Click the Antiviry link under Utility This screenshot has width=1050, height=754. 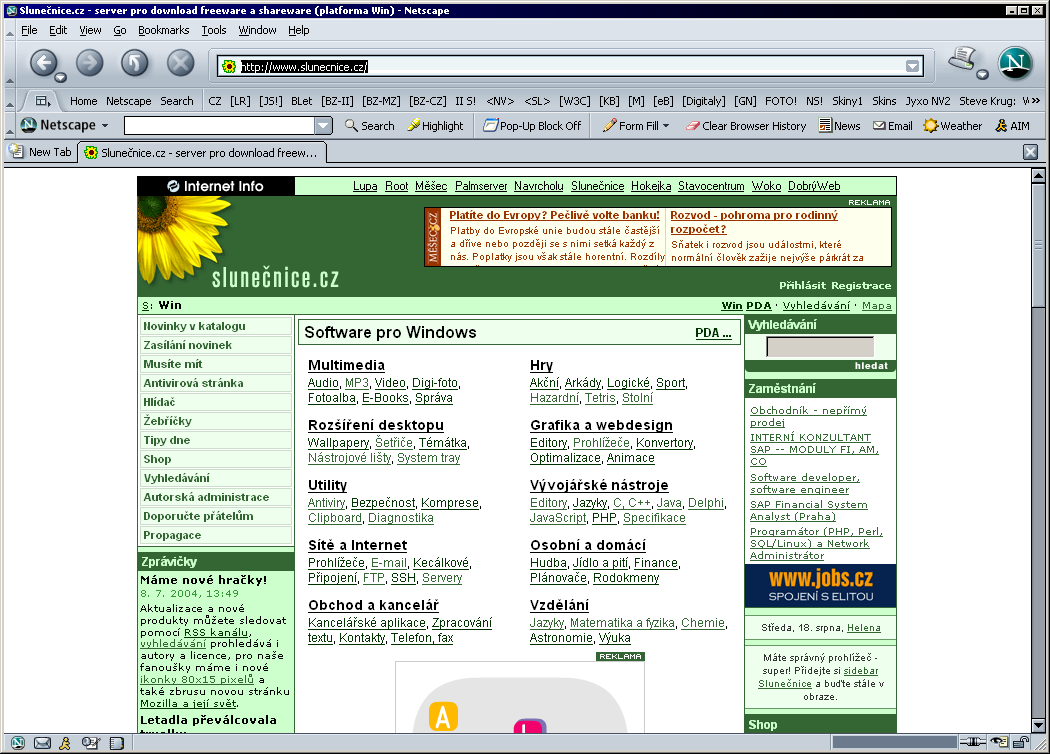[326, 503]
